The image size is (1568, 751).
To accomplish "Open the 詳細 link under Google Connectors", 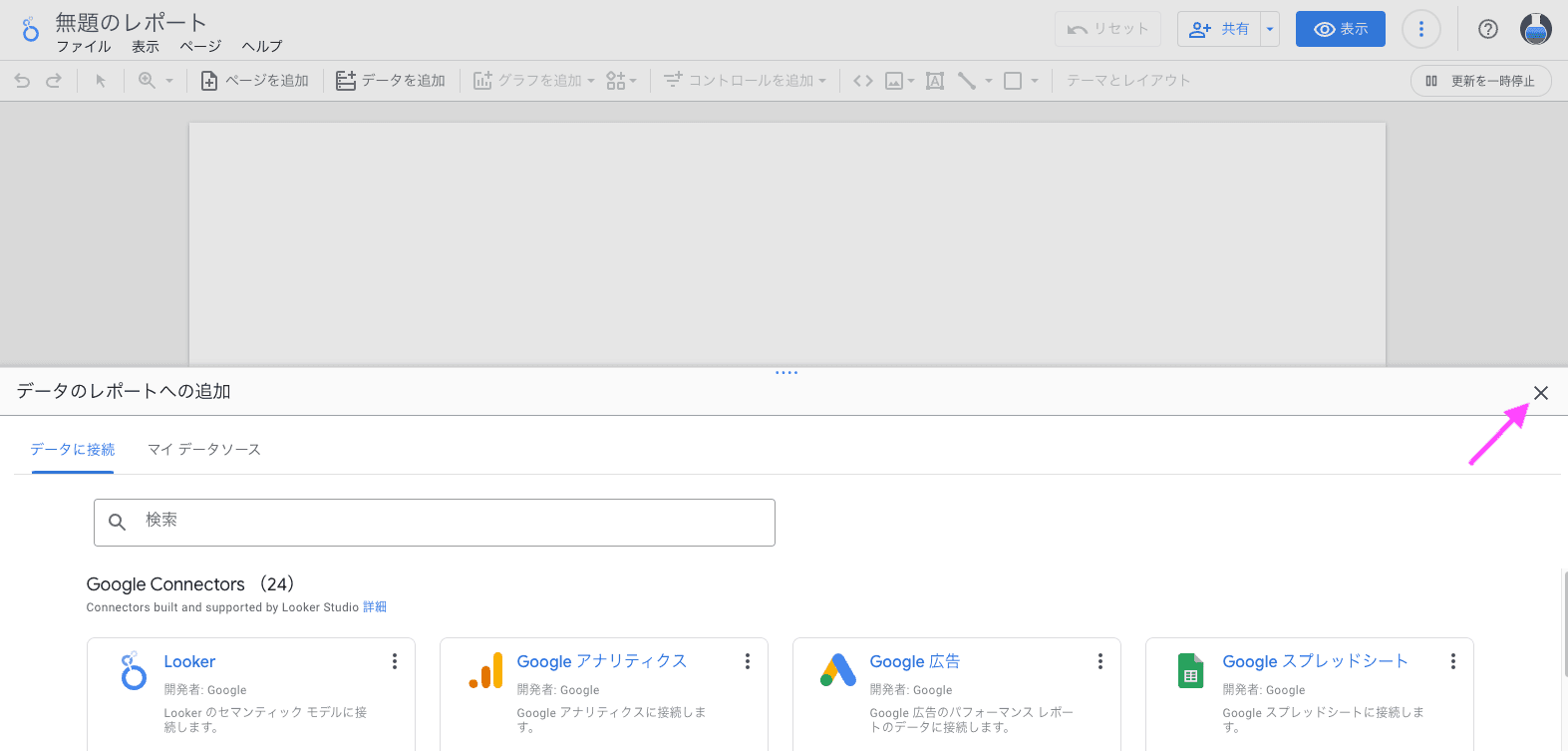I will pos(375,607).
